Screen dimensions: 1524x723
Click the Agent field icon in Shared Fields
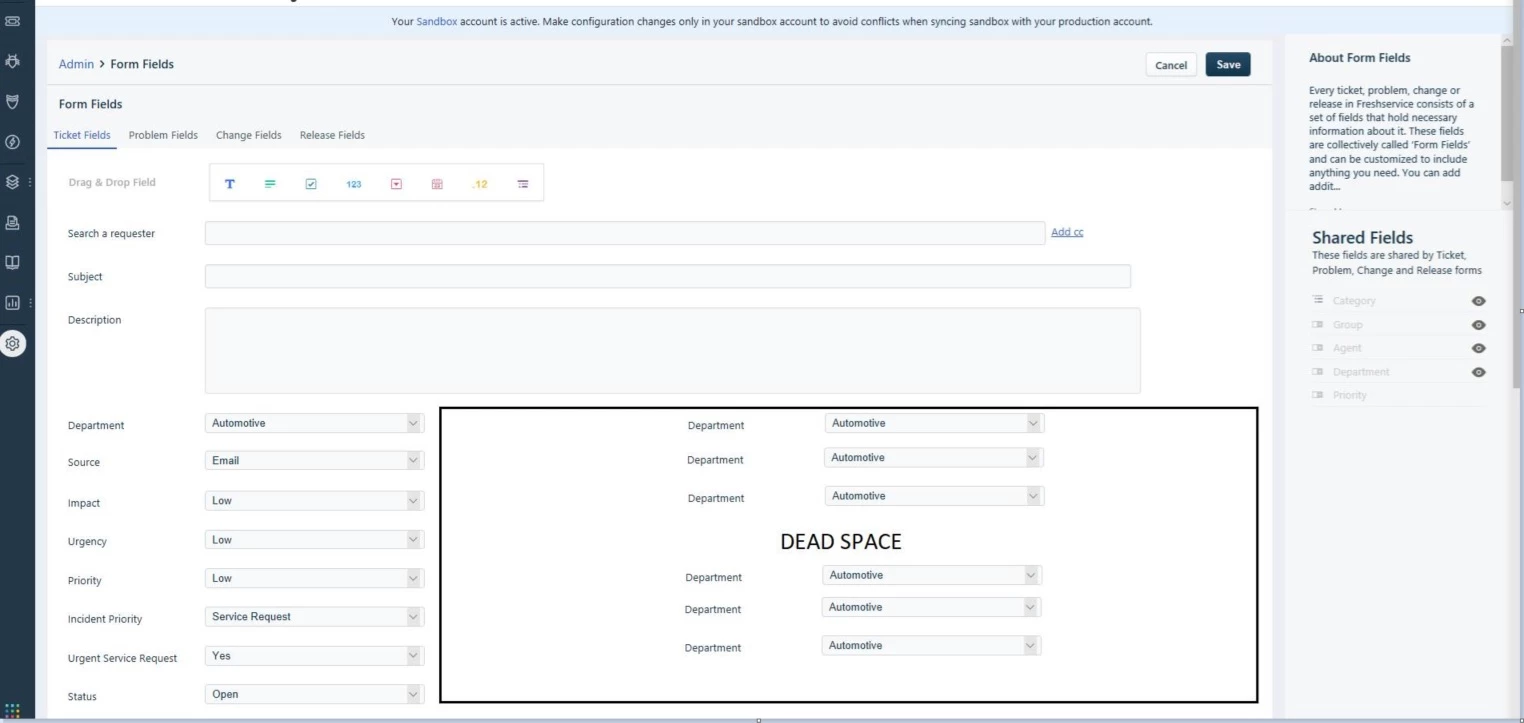point(1318,348)
